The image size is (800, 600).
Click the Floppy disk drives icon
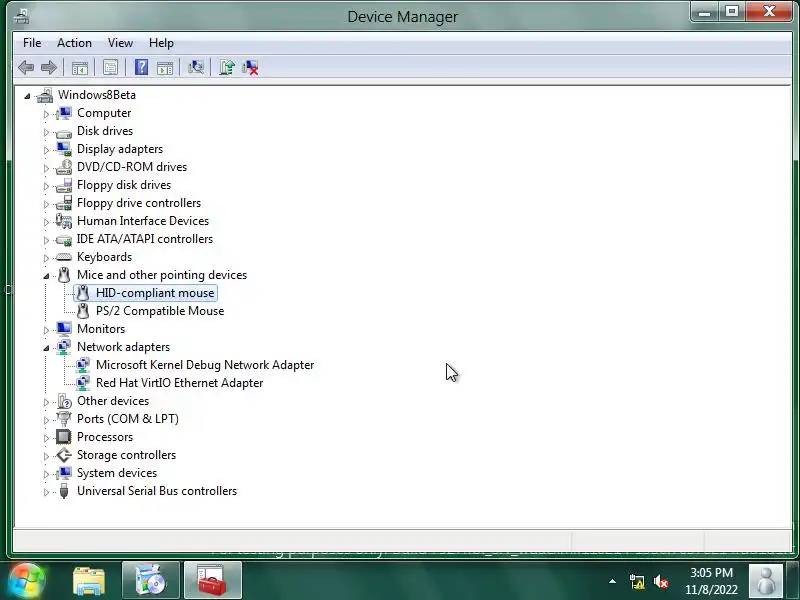pos(64,185)
